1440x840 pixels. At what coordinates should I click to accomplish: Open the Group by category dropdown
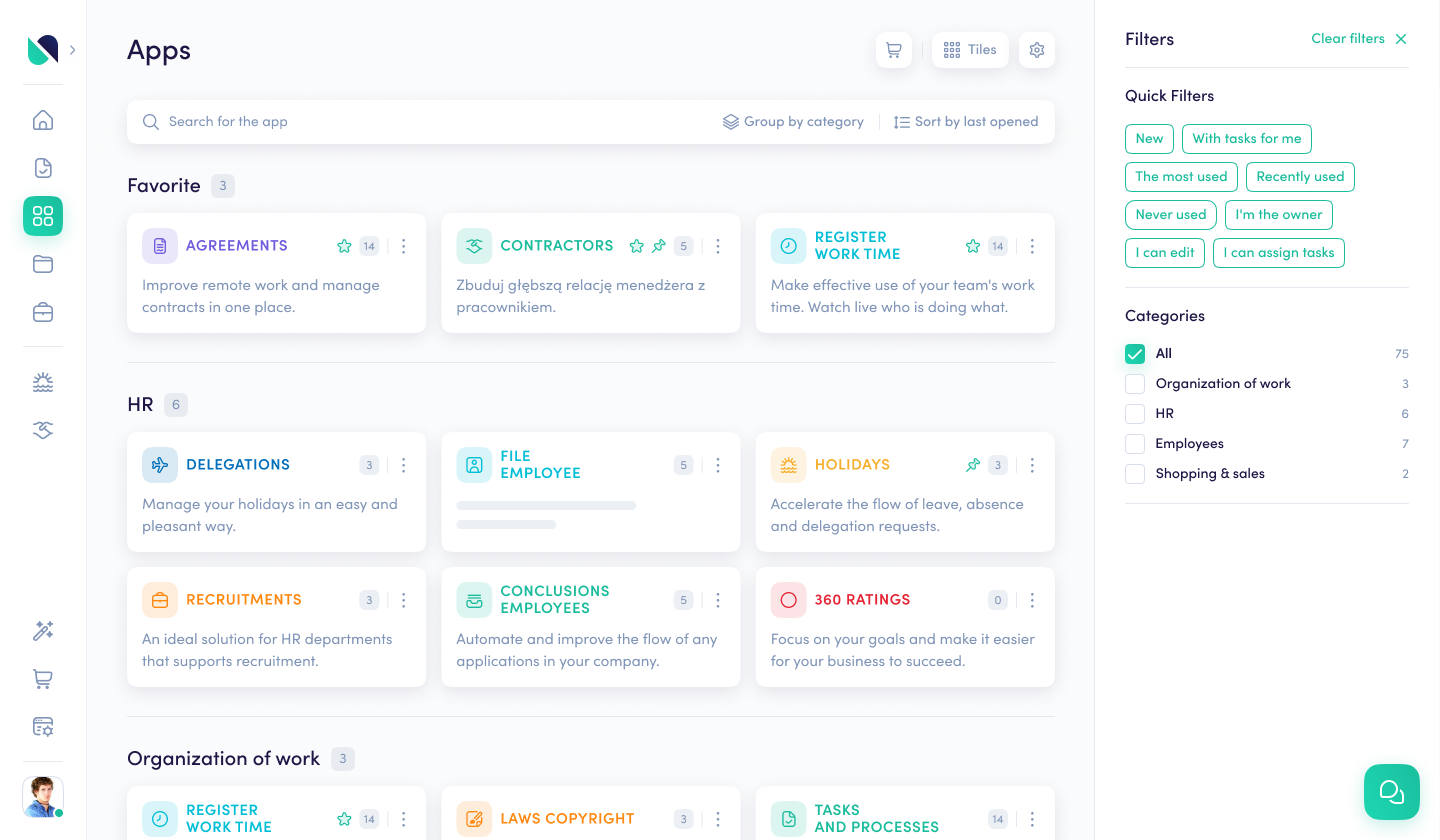pos(793,122)
